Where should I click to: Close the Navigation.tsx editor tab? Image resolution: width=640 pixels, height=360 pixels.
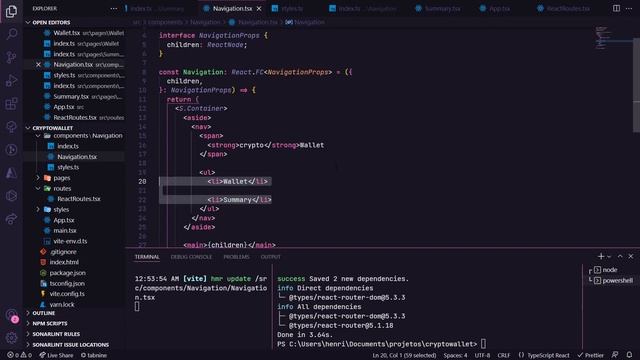[x=259, y=9]
